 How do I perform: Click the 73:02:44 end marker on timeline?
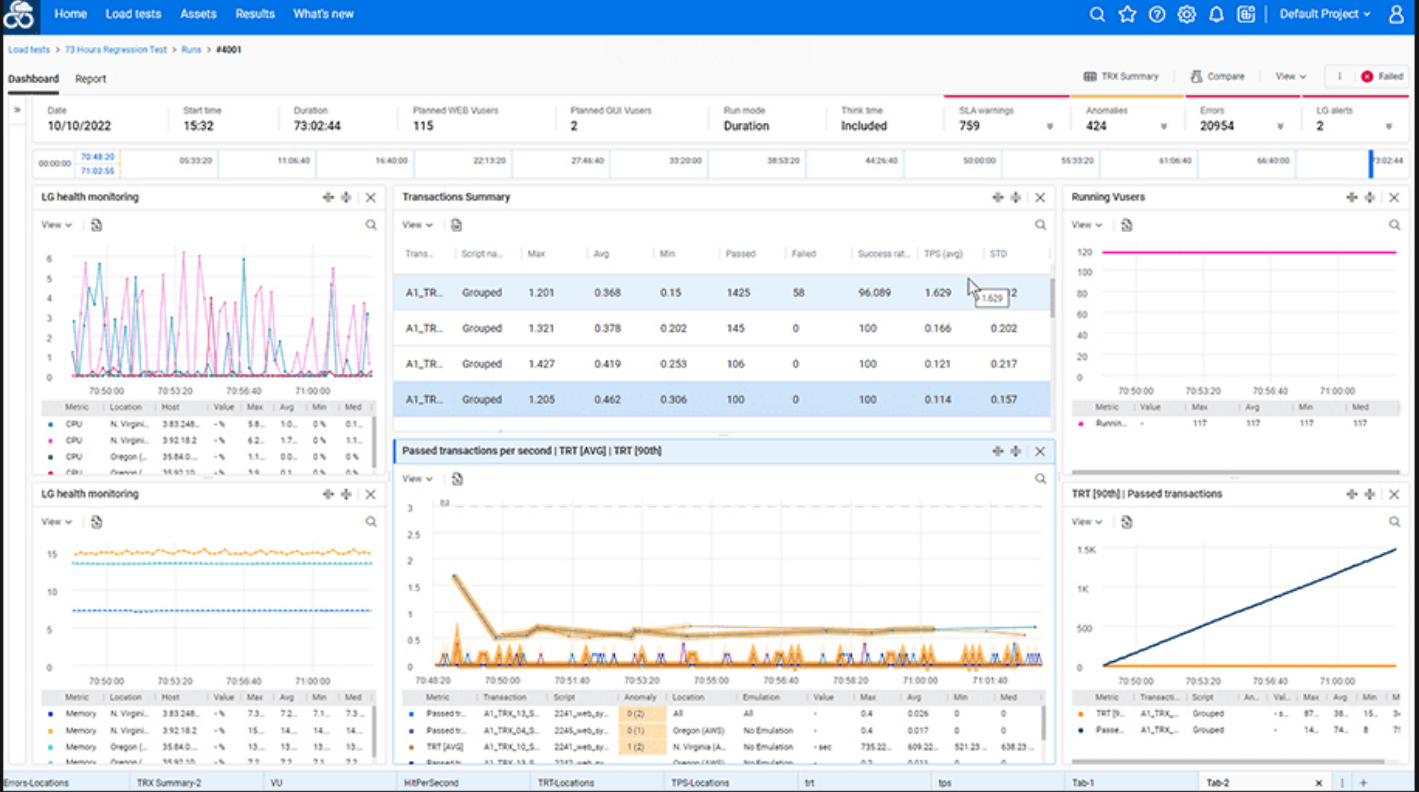pos(1386,160)
